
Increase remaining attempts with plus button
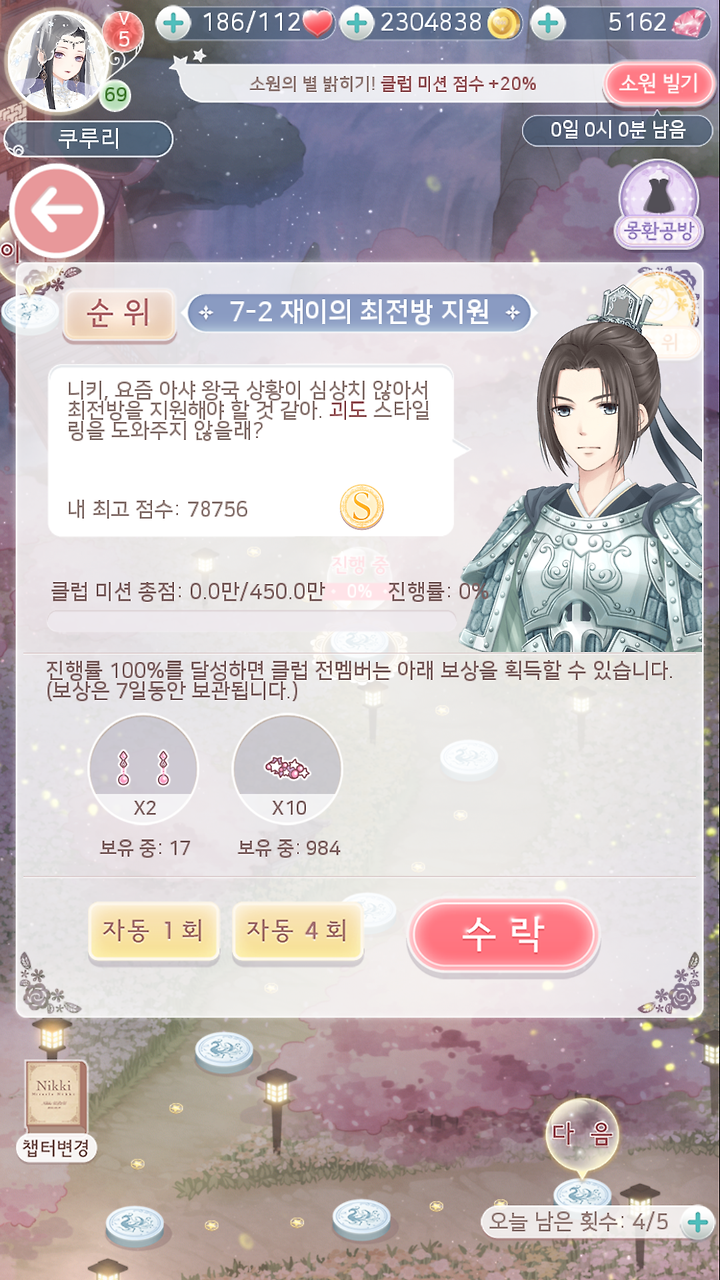pos(697,1221)
